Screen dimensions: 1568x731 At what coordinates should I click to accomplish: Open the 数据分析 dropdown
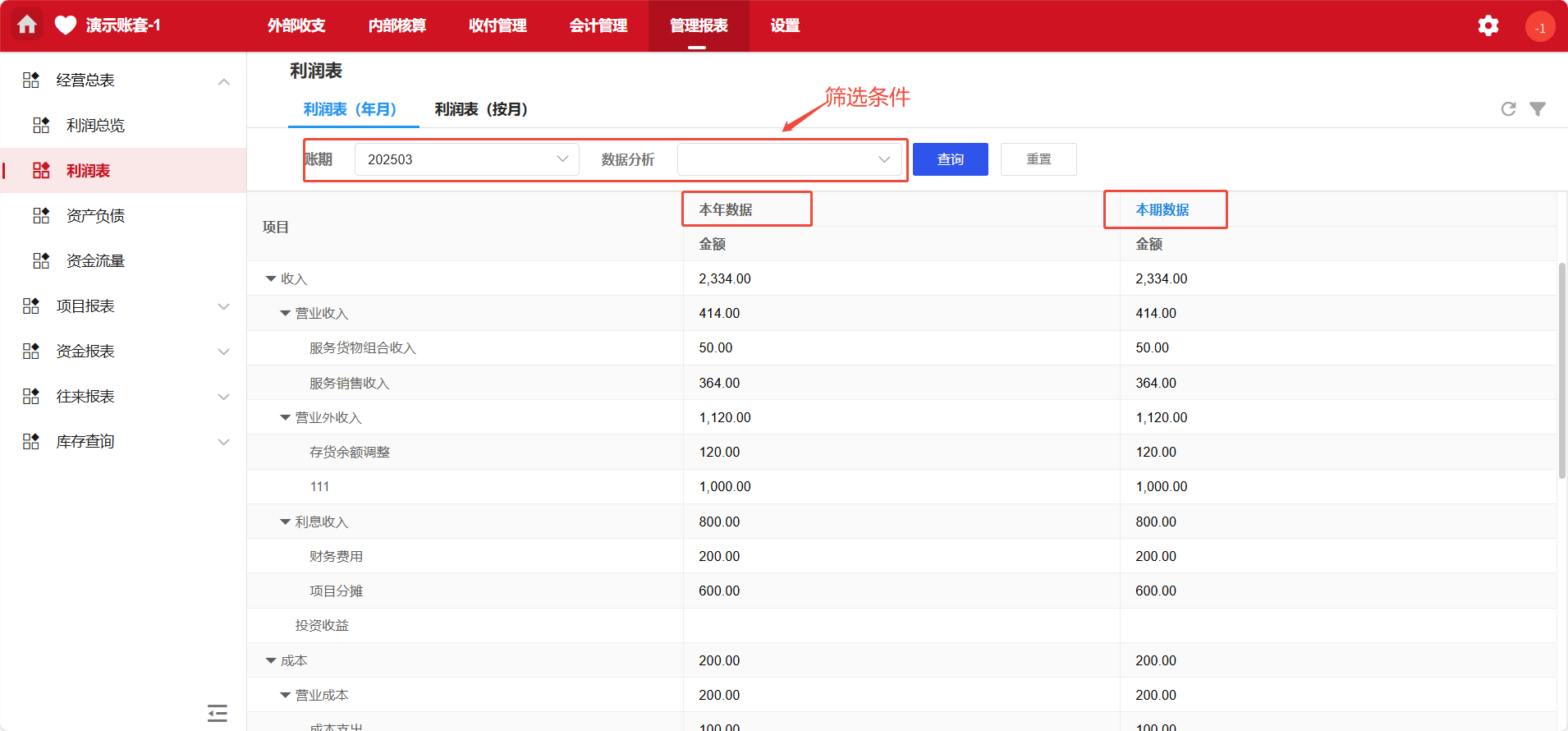pos(788,159)
